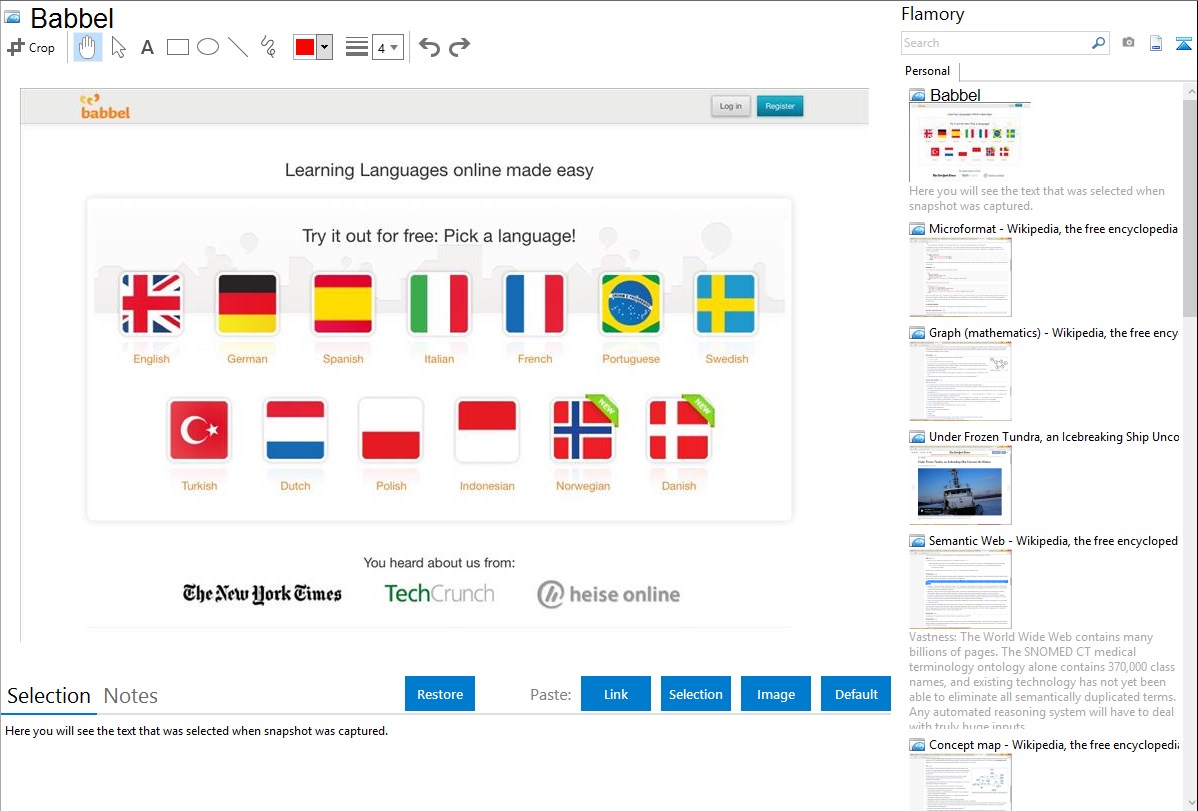Paste as Selection
This screenshot has width=1198, height=811.
click(695, 694)
